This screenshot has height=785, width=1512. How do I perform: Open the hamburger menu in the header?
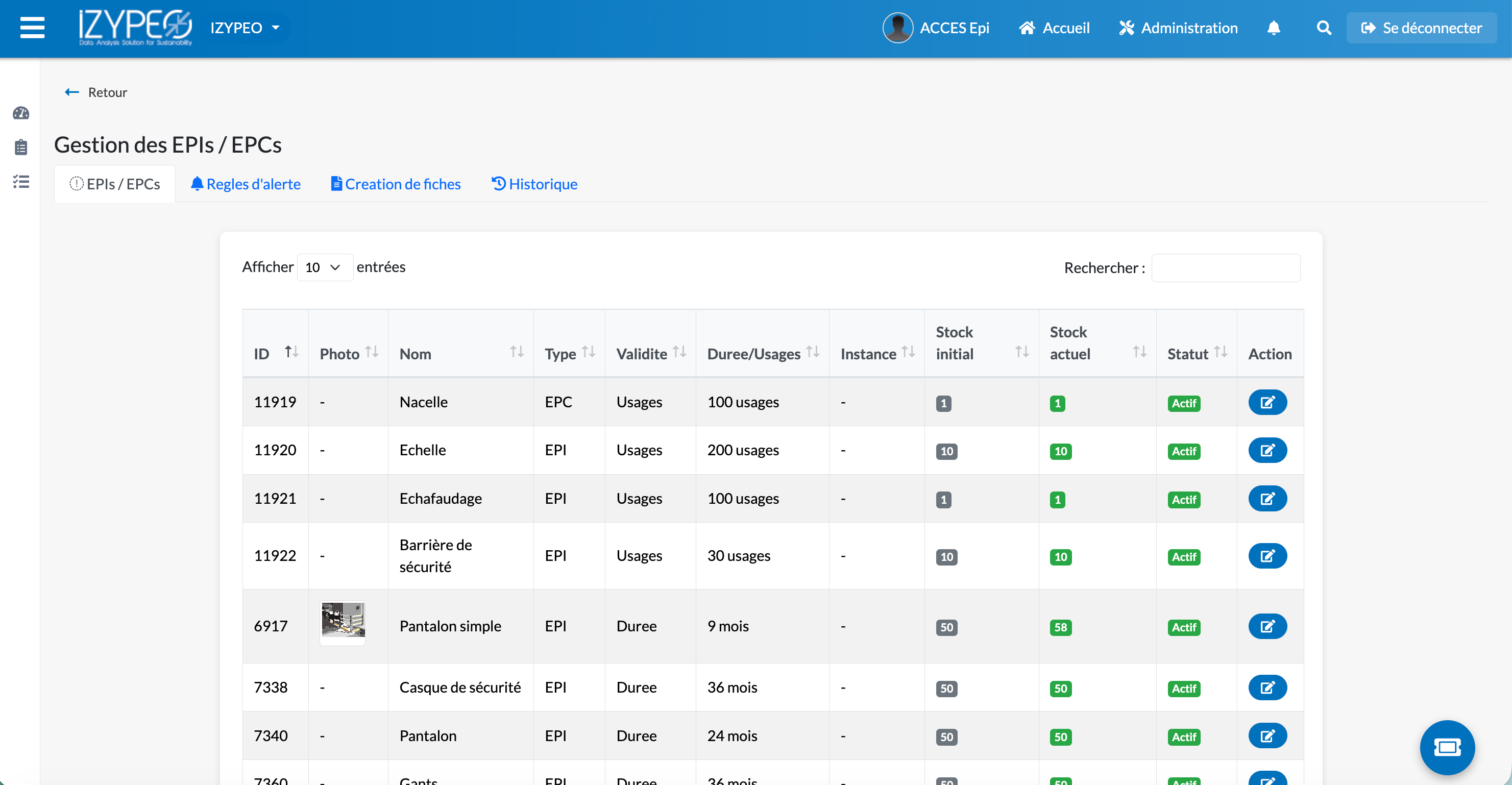[32, 28]
